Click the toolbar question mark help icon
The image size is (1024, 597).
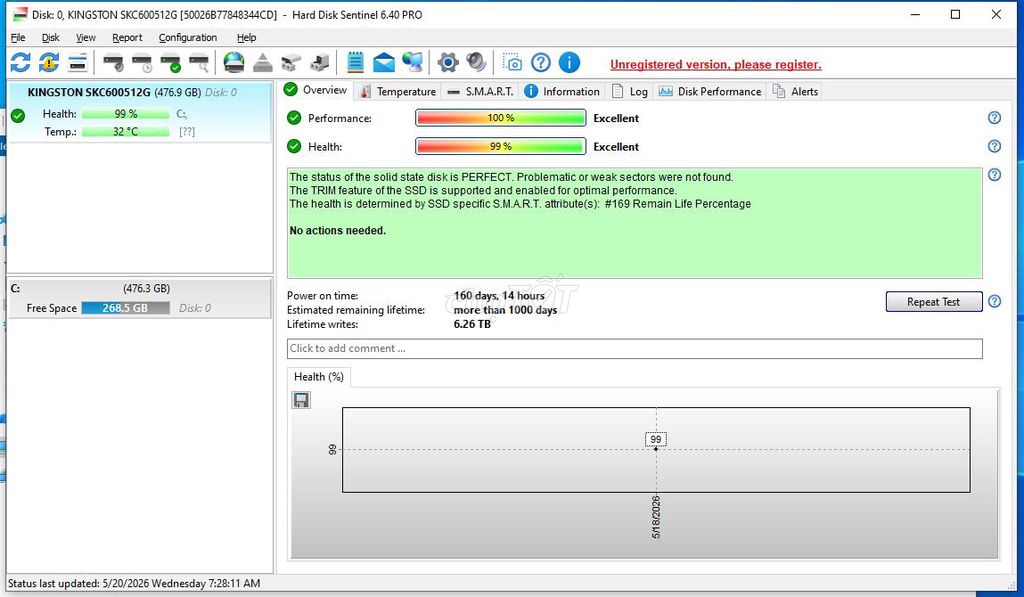point(541,63)
